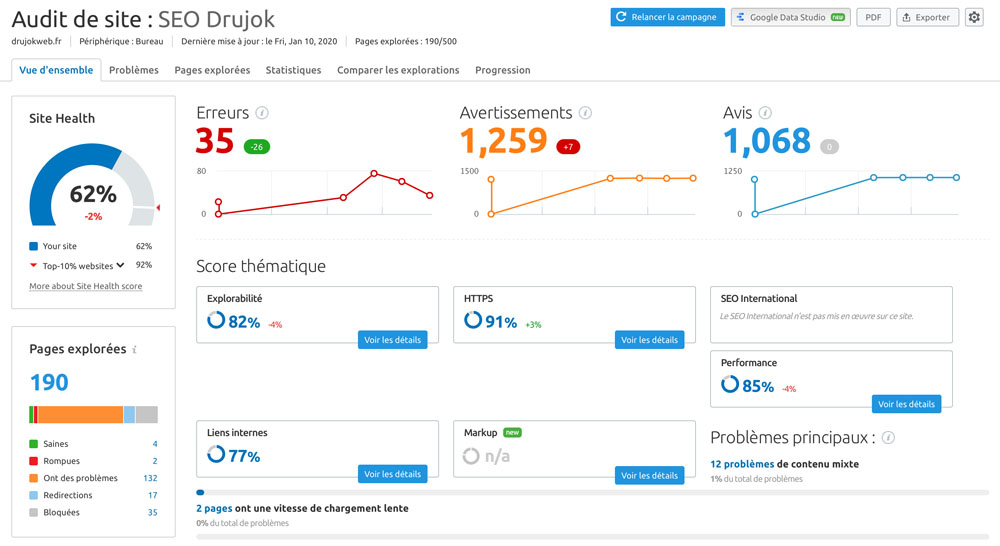Image resolution: width=1000 pixels, height=546 pixels.
Task: Click Pages explorées : 190/500 header text
Action: click(x=406, y=41)
